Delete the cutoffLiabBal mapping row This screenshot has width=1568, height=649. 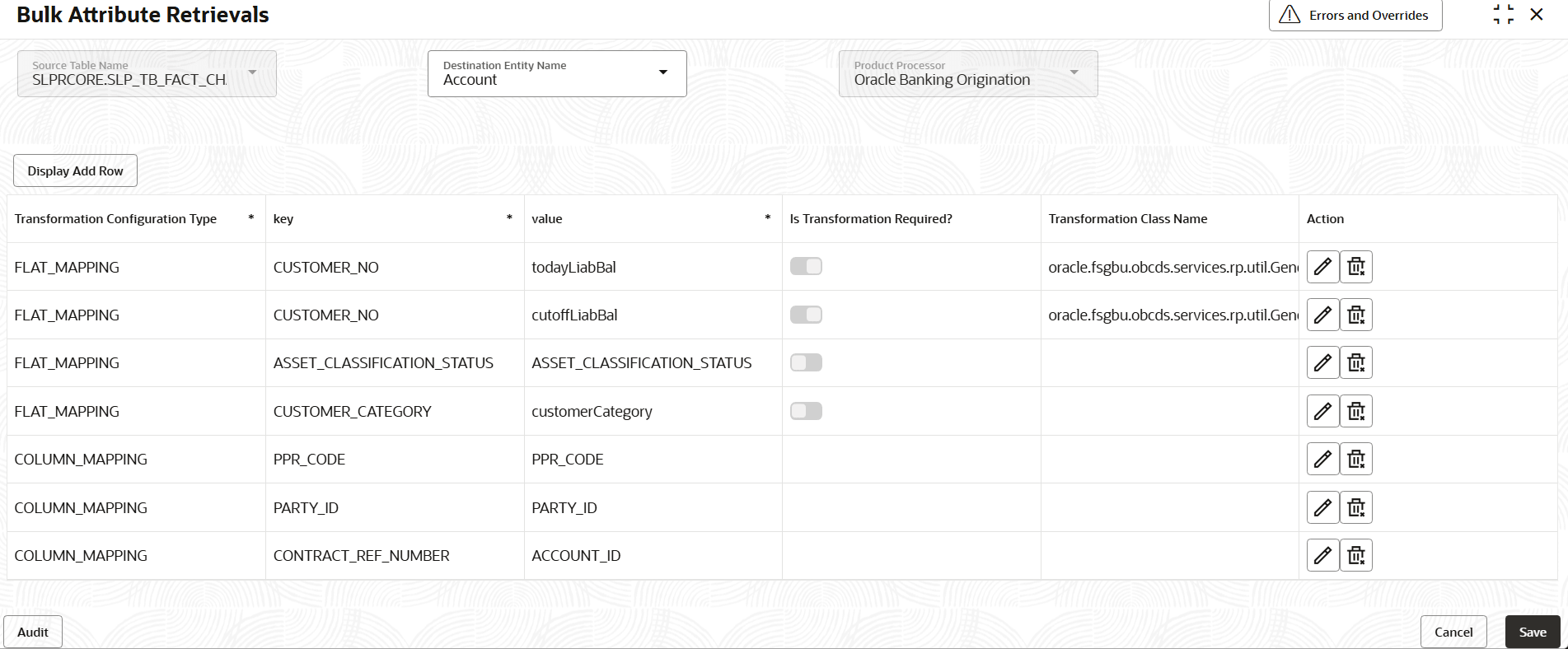tap(1356, 315)
